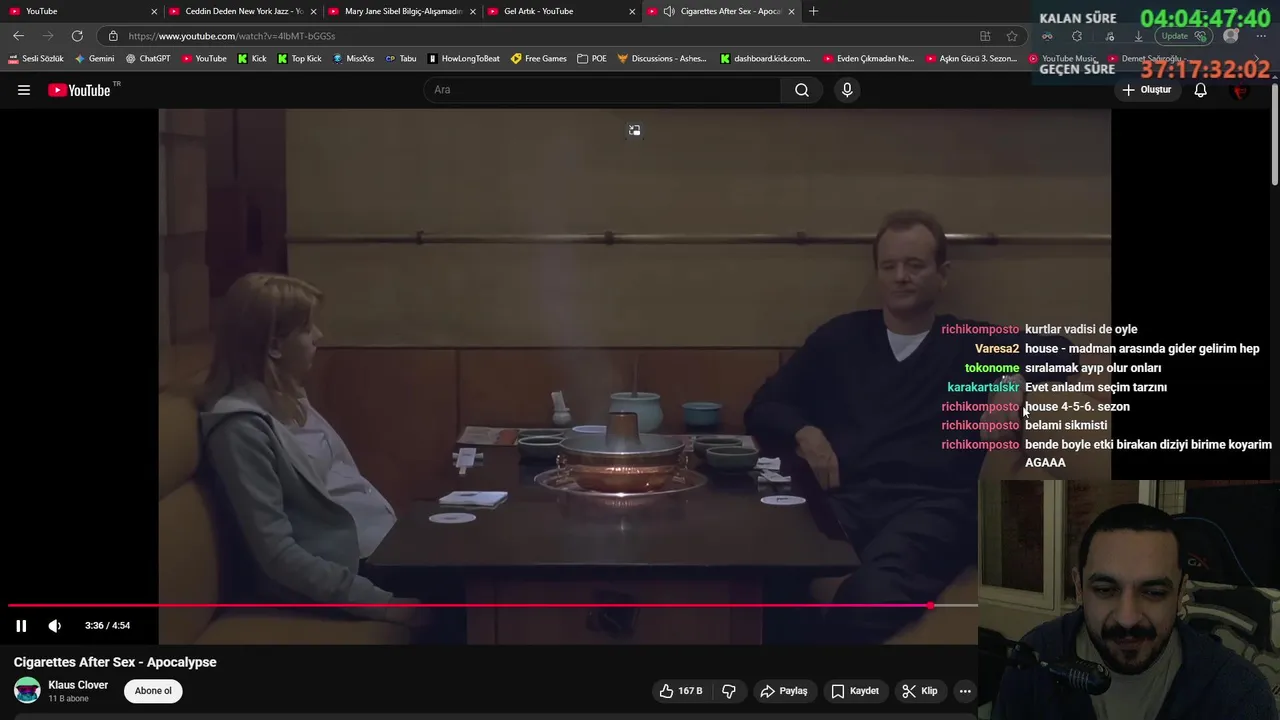Click the site info lock icon
The image size is (1280, 720).
click(113, 36)
